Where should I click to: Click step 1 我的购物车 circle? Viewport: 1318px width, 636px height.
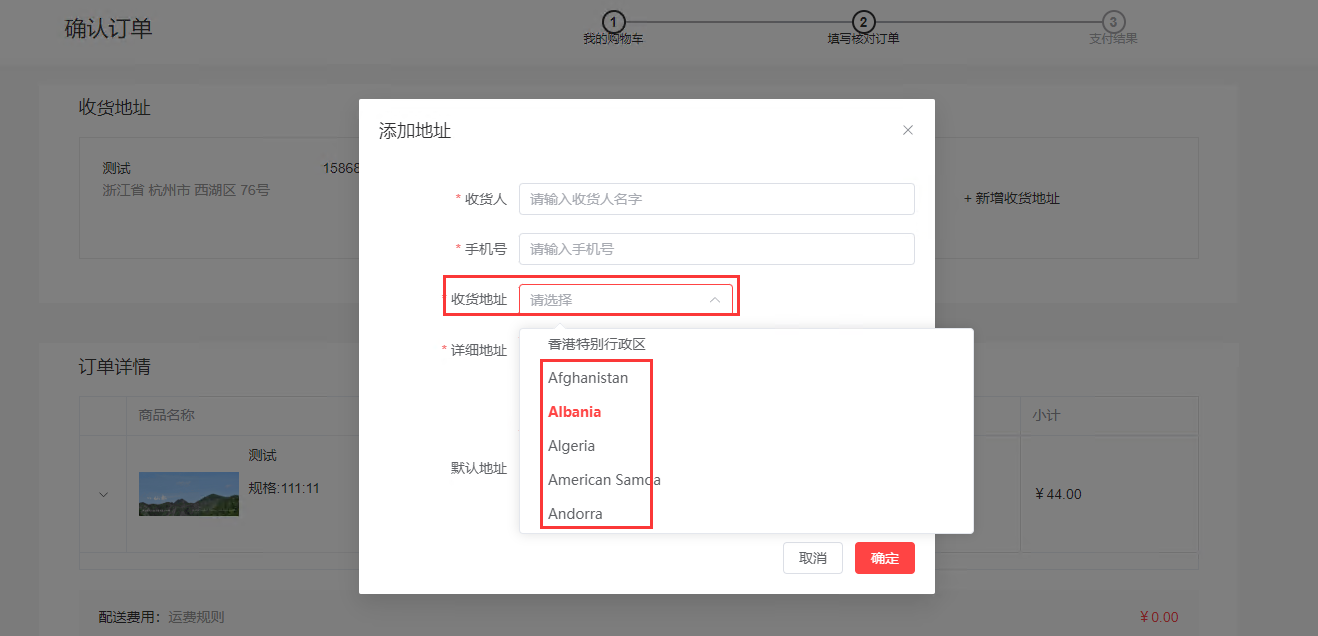point(613,22)
